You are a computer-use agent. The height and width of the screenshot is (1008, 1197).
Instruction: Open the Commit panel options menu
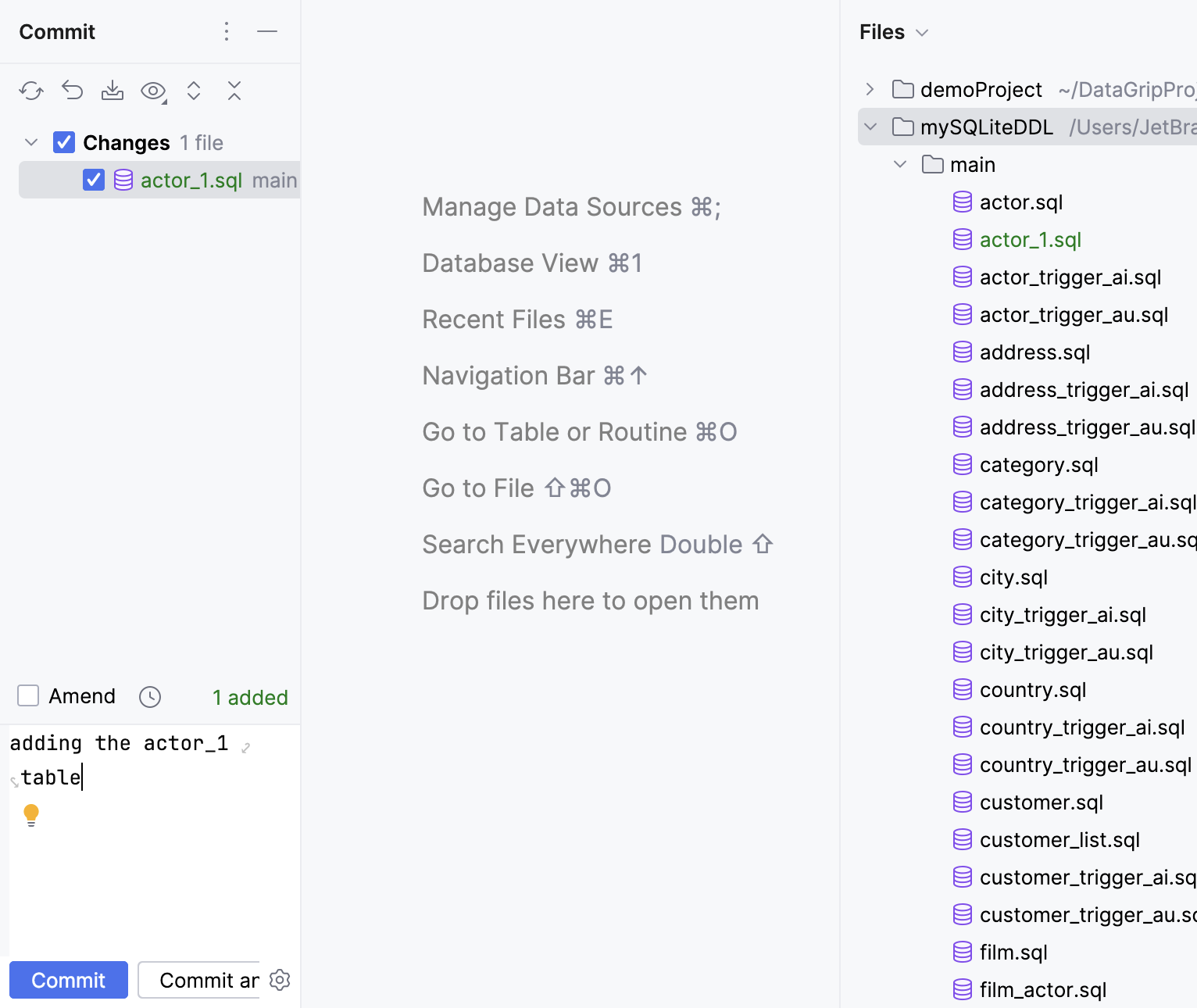click(x=227, y=31)
